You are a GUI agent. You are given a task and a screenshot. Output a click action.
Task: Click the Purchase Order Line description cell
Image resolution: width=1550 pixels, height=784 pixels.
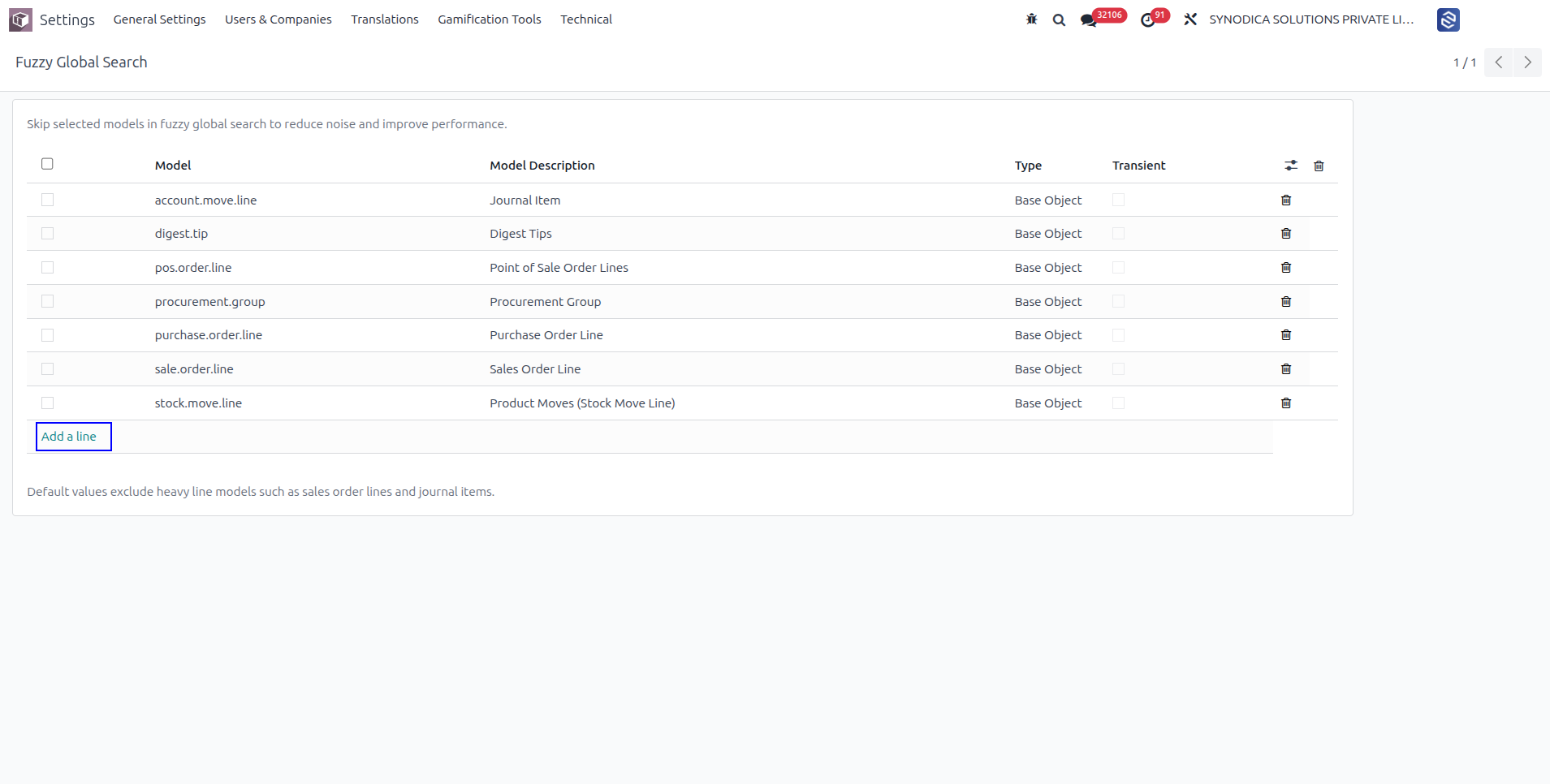coord(546,335)
